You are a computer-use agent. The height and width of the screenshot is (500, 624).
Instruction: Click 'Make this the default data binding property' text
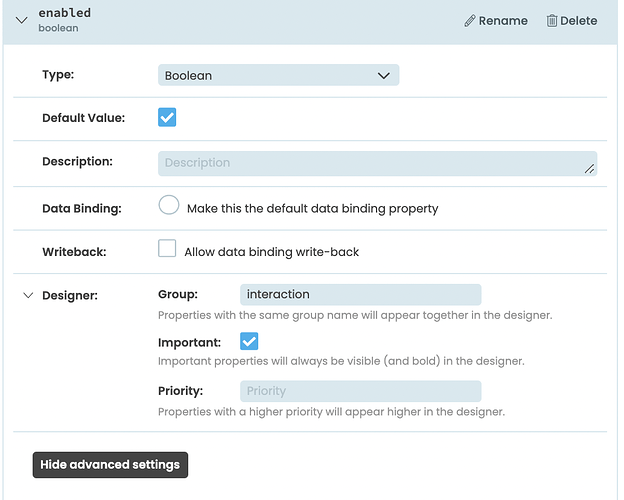pyautogui.click(x=312, y=209)
